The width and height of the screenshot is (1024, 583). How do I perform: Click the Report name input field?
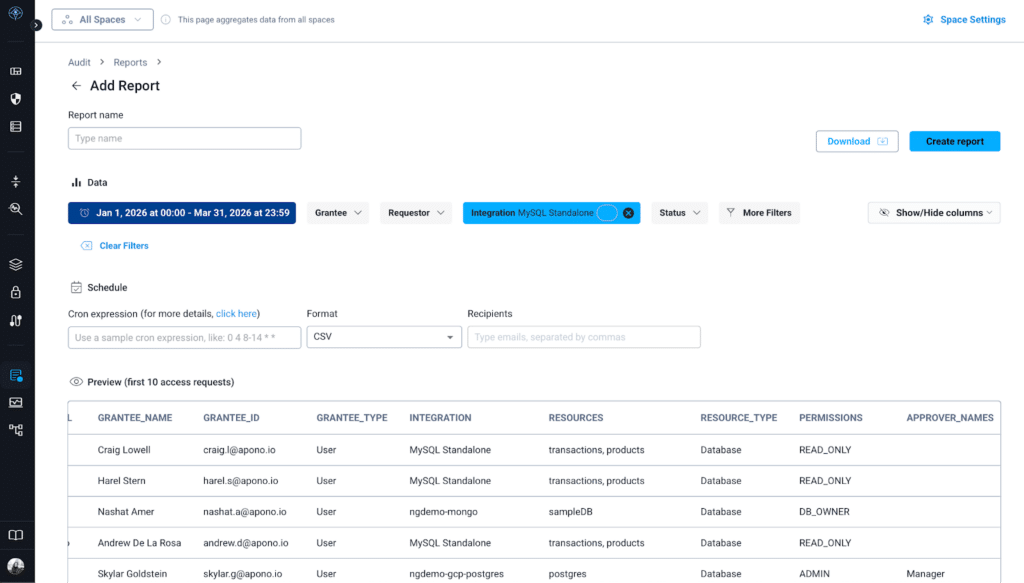184,139
